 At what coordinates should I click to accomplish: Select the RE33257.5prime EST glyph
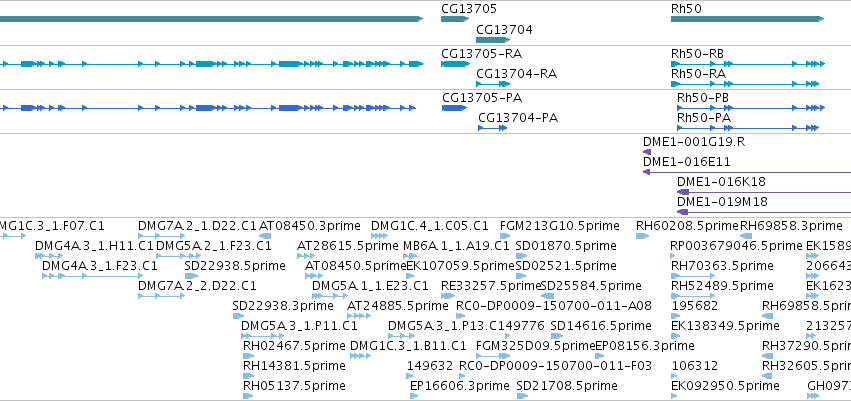448,296
